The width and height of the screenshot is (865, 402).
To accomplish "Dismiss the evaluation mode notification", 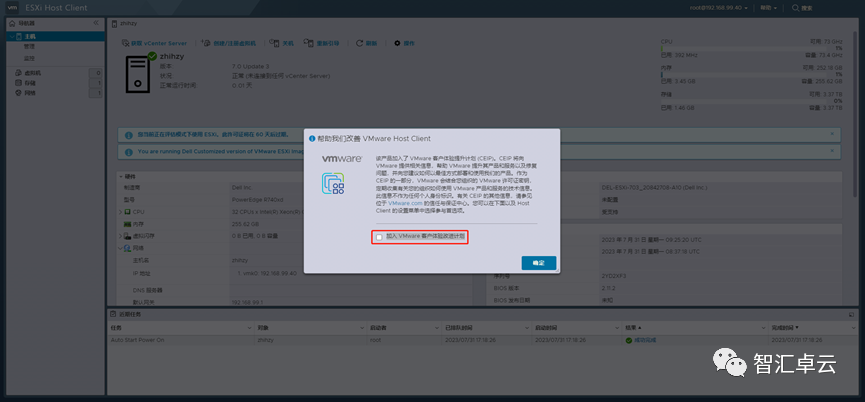I will (x=832, y=134).
